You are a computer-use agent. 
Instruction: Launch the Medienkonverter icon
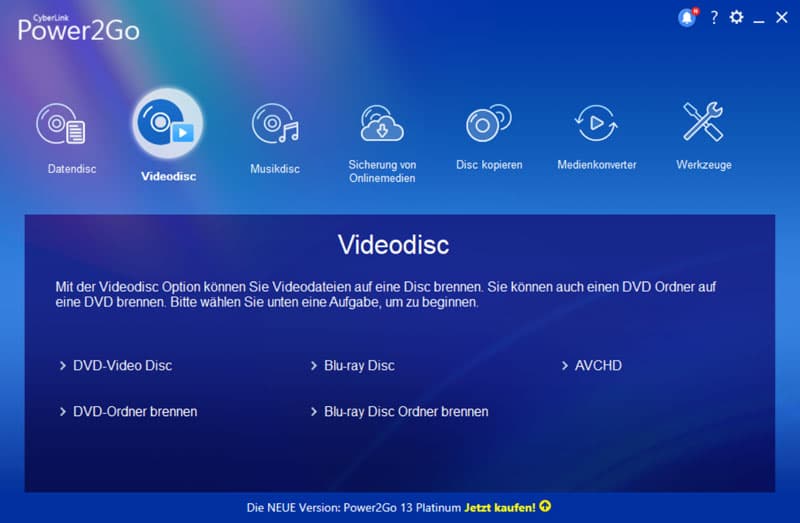click(596, 123)
